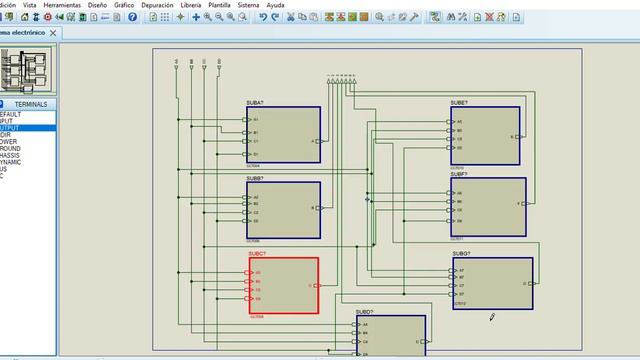Open the Home page icon

[24, 17]
